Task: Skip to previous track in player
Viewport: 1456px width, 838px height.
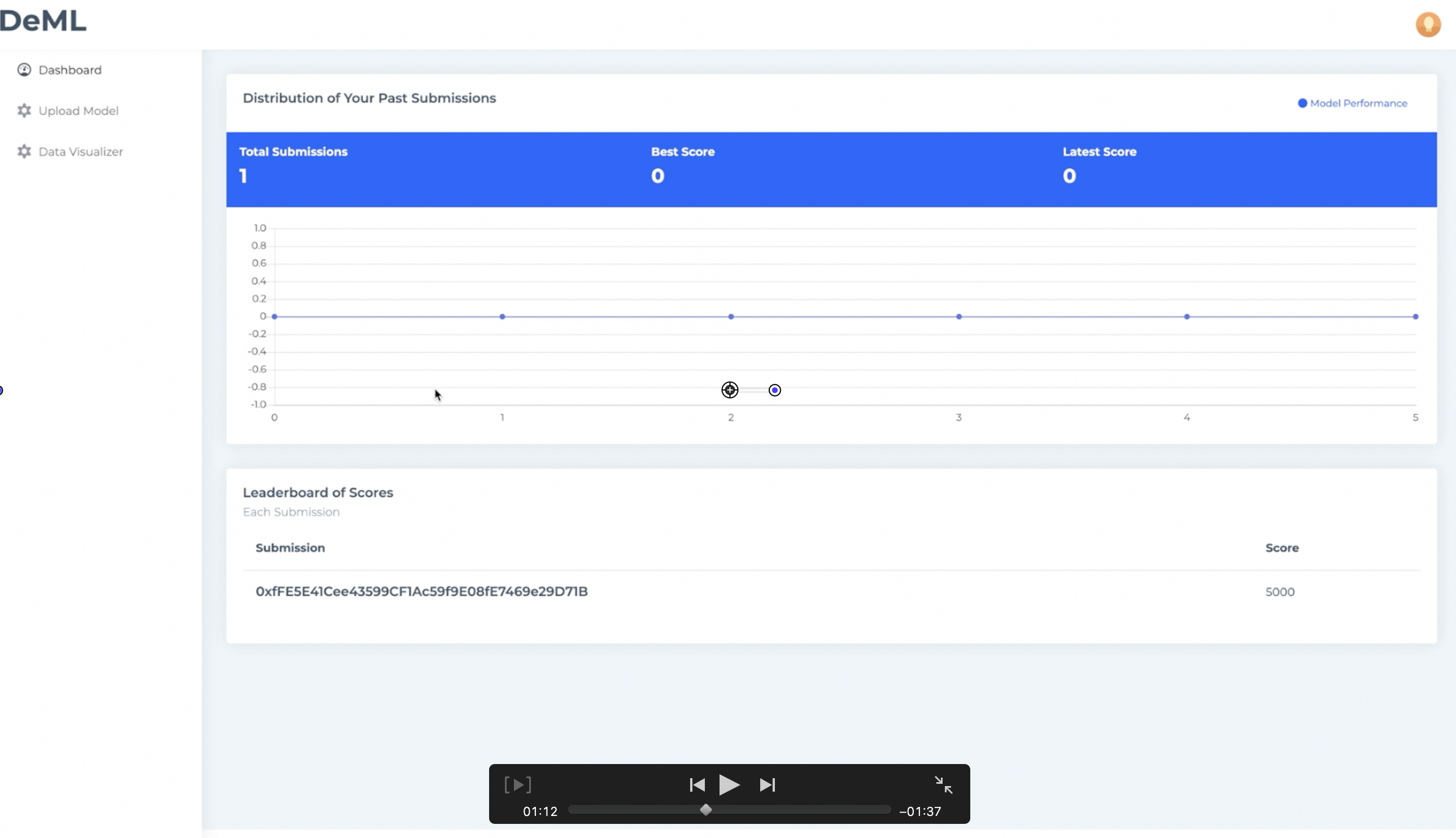Action: pyautogui.click(x=697, y=784)
